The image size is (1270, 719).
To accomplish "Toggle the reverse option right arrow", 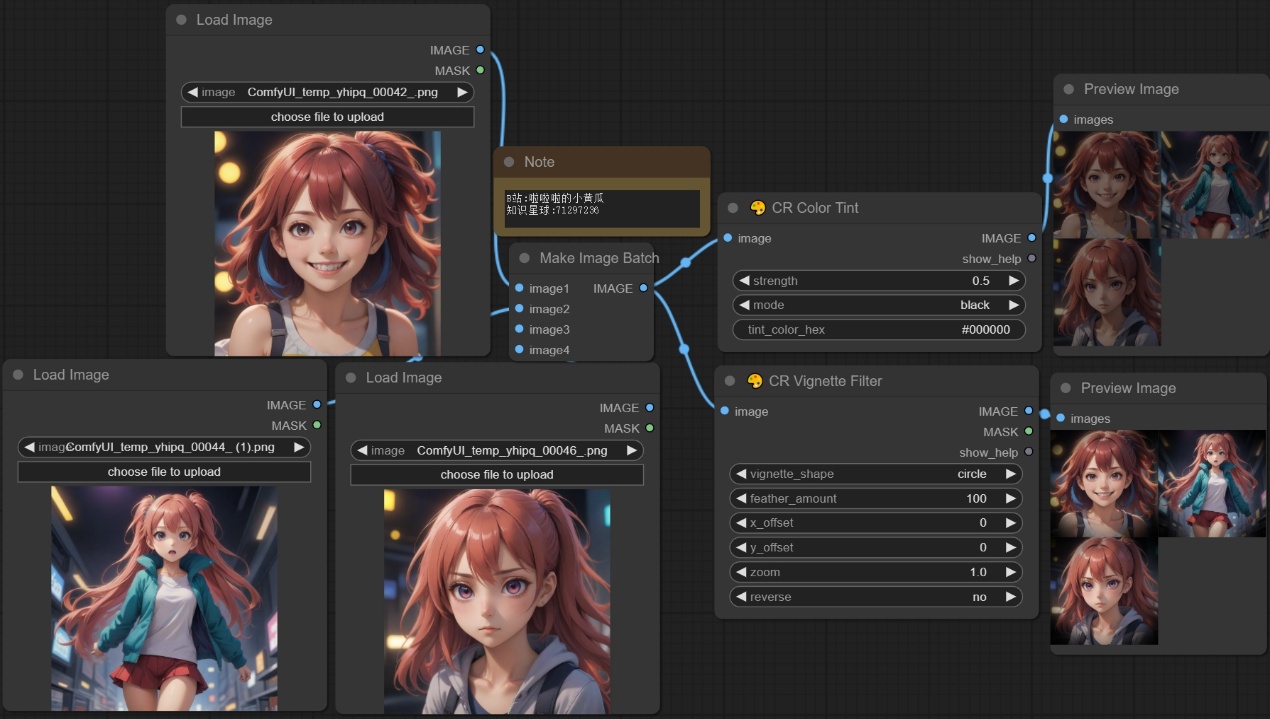I will [x=1012, y=597].
